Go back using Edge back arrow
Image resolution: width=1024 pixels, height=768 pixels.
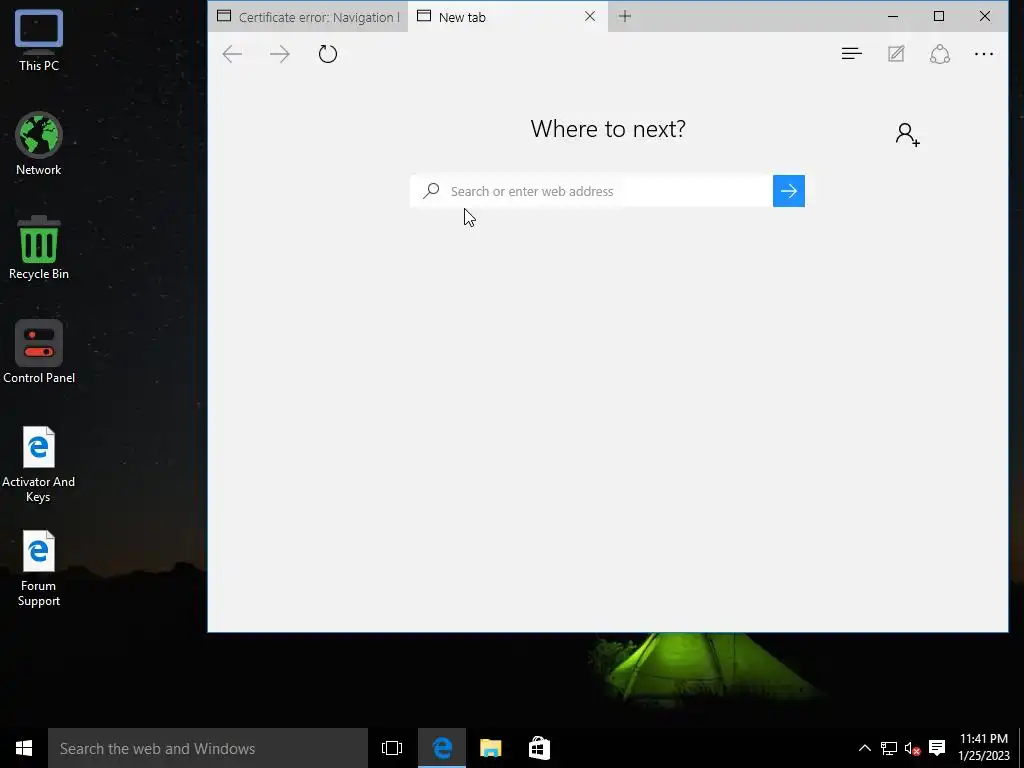232,54
